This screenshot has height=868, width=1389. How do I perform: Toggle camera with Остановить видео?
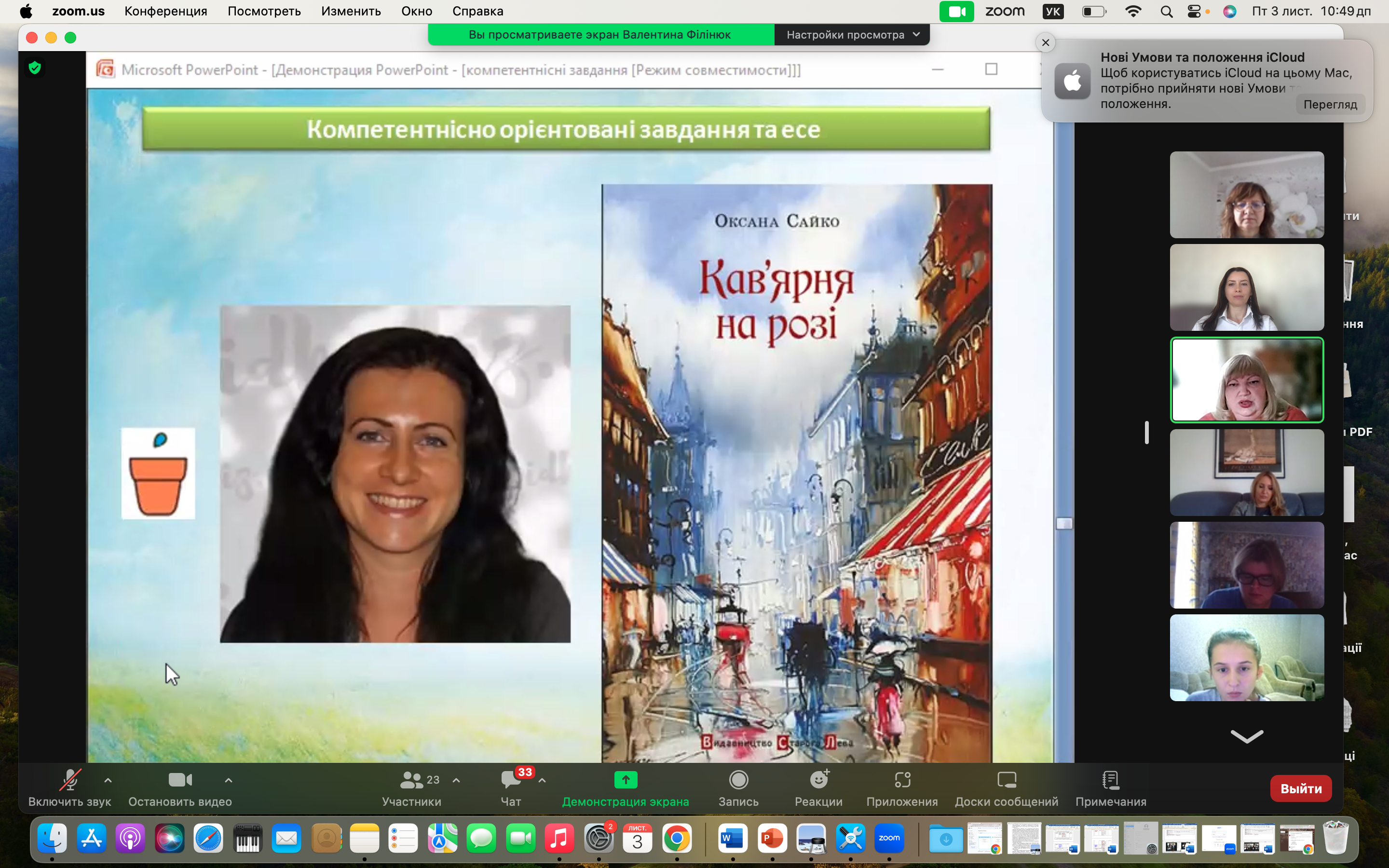click(179, 780)
